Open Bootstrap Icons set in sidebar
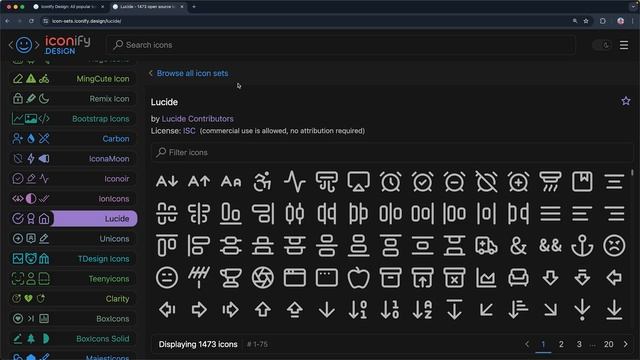Screen dimensions: 640x360 73,119
